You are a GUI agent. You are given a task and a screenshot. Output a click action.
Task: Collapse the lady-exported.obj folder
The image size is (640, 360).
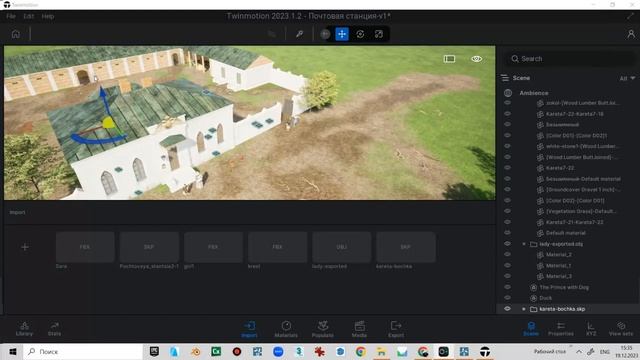click(524, 244)
